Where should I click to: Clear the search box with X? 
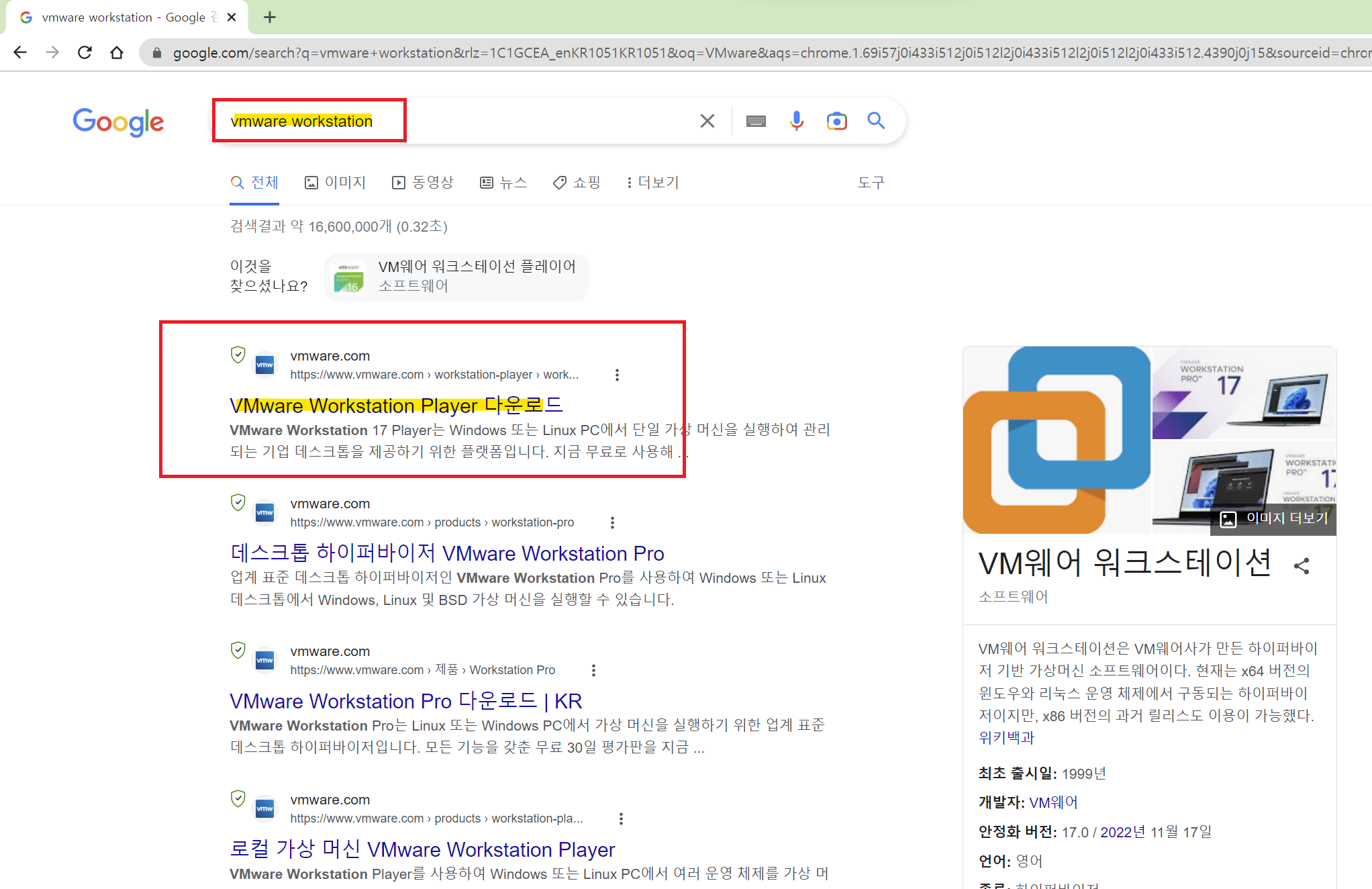707,121
